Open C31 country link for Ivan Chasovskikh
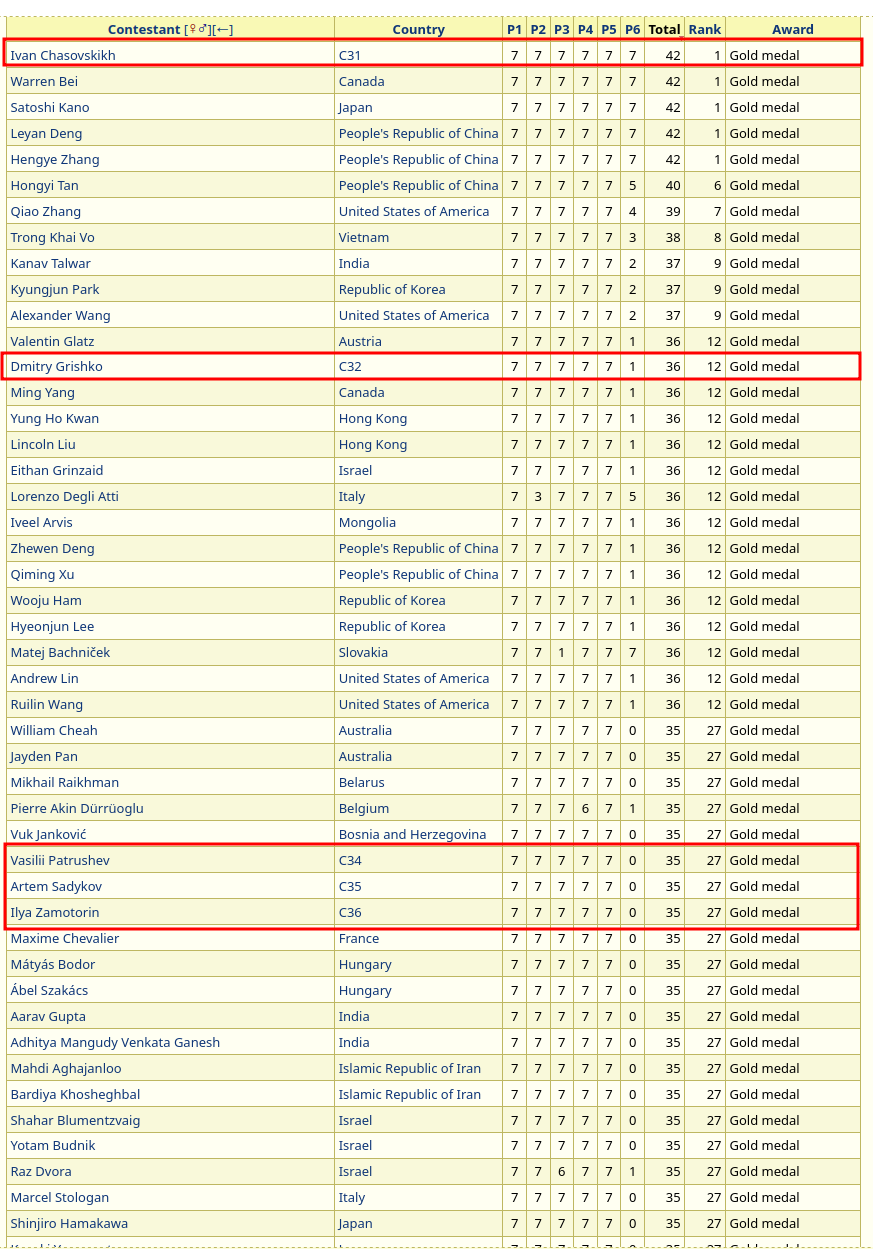873x1249 pixels. click(x=350, y=55)
